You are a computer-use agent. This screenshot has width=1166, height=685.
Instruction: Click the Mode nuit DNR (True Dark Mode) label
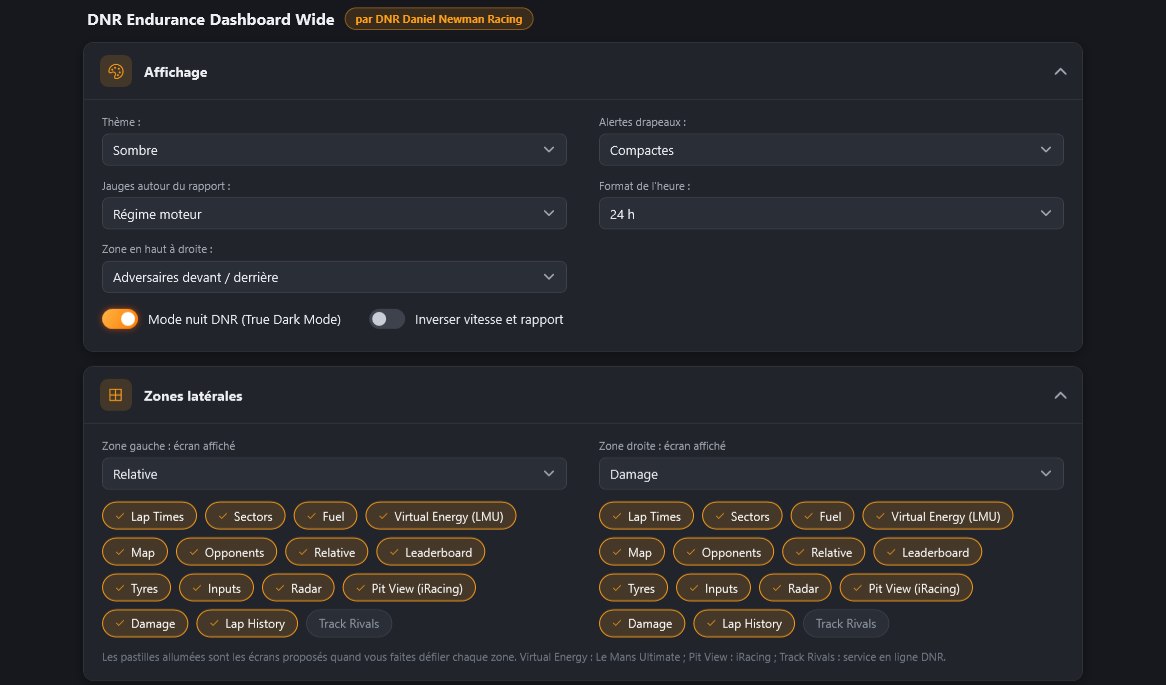[244, 319]
